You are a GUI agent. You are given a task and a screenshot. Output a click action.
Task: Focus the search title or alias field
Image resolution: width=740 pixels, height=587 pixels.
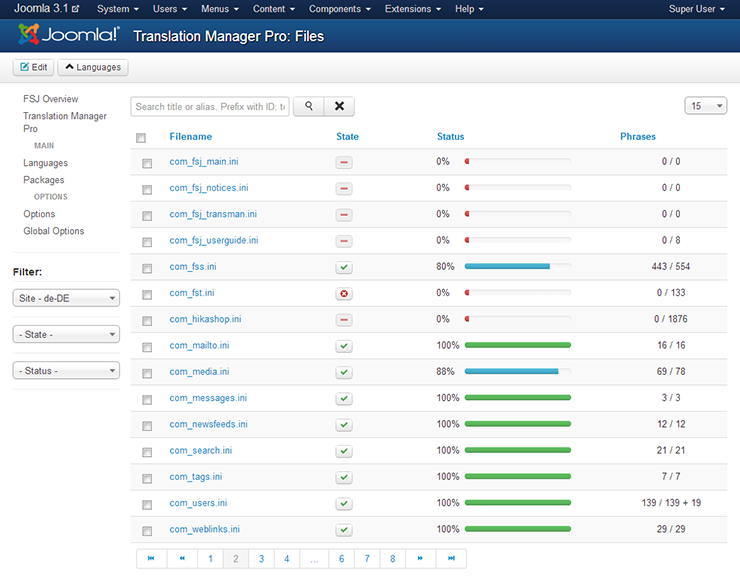click(x=210, y=107)
